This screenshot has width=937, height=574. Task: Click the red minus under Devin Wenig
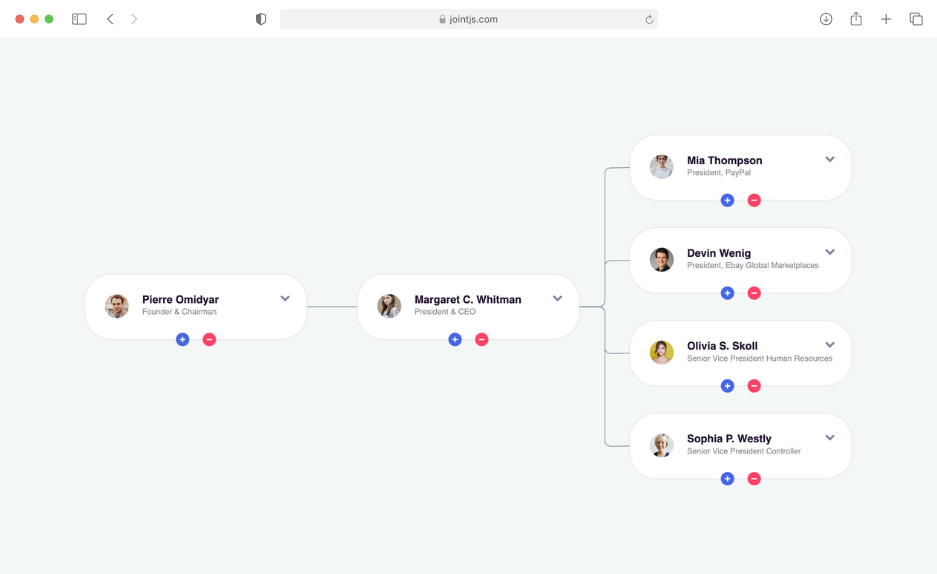754,293
